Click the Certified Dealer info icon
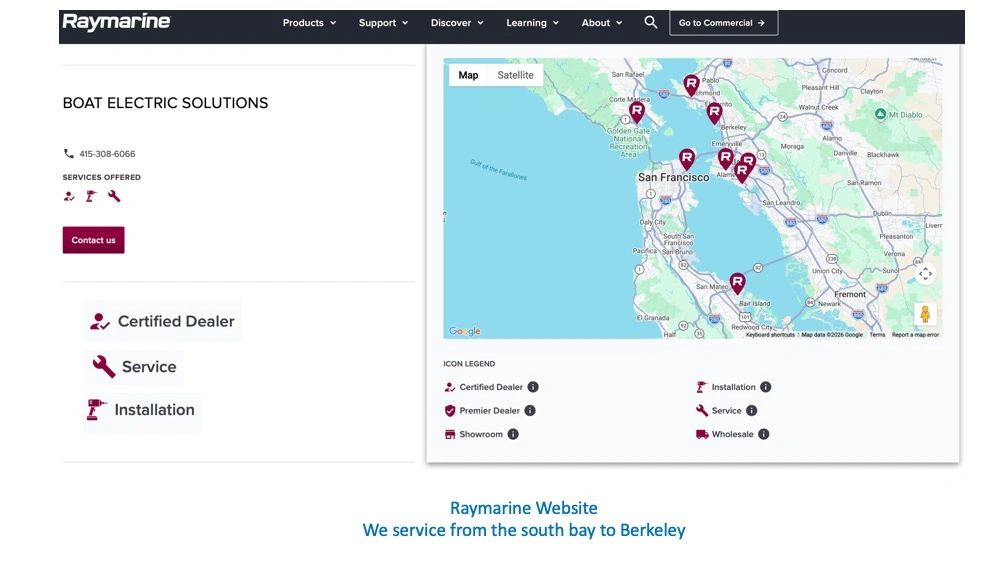This screenshot has width=1000, height=563. pos(533,387)
